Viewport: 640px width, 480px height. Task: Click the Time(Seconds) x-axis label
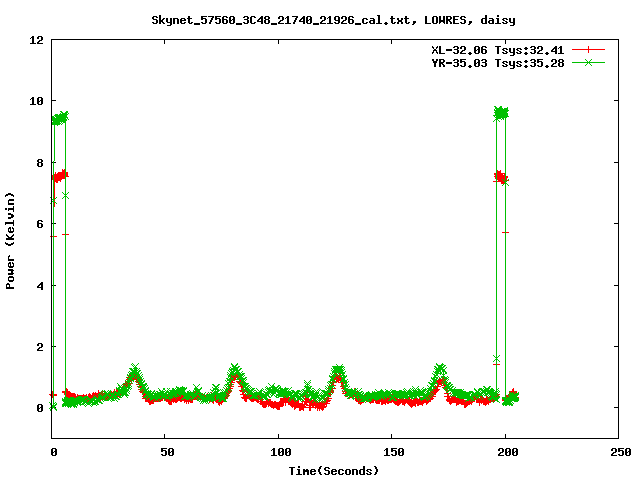334,470
